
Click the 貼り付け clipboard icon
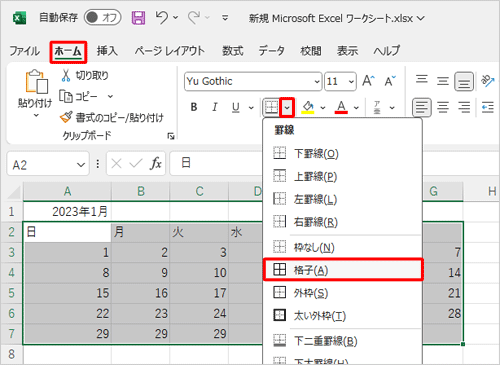36,81
